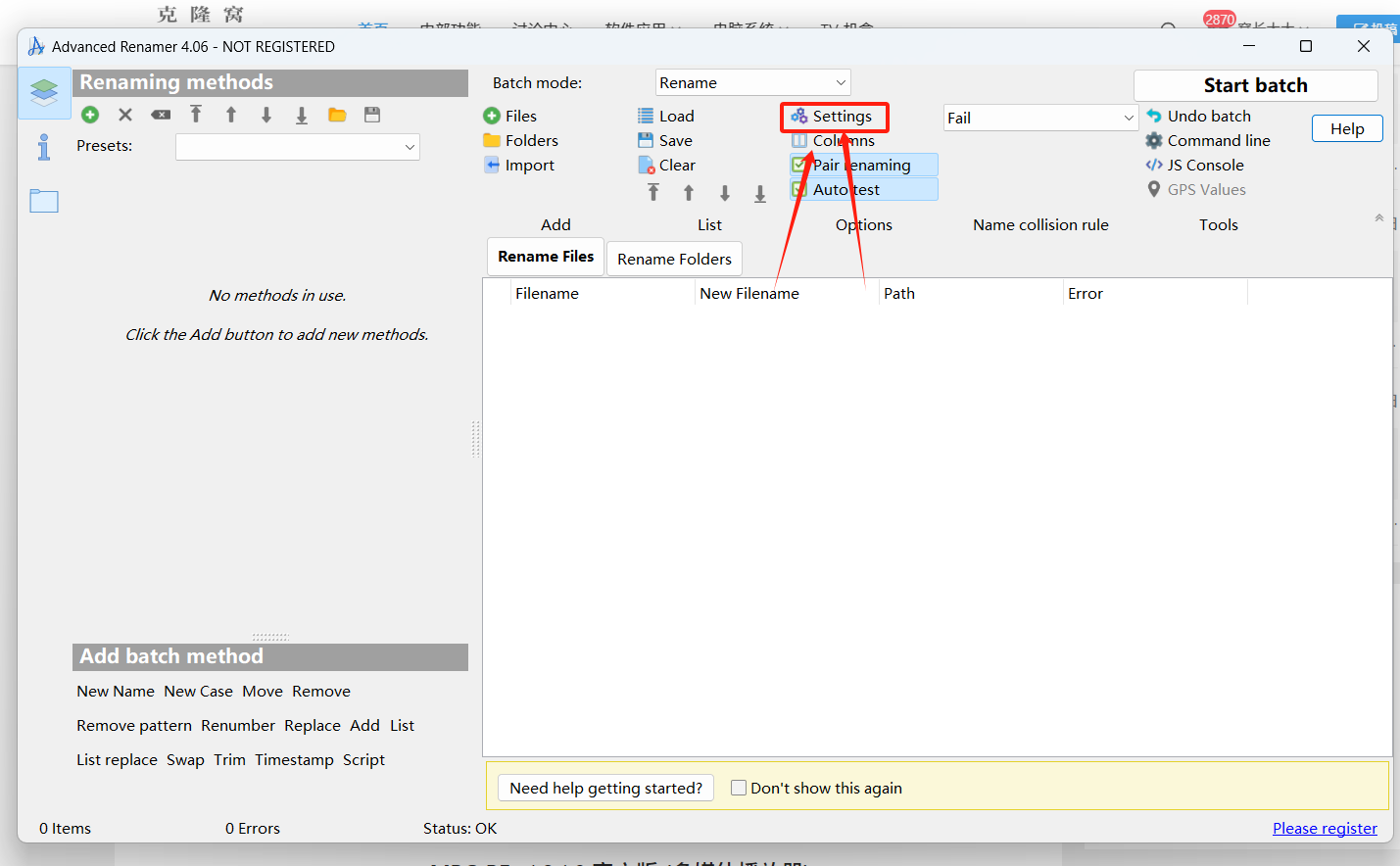Save methods preset with floppy icon

[x=372, y=115]
